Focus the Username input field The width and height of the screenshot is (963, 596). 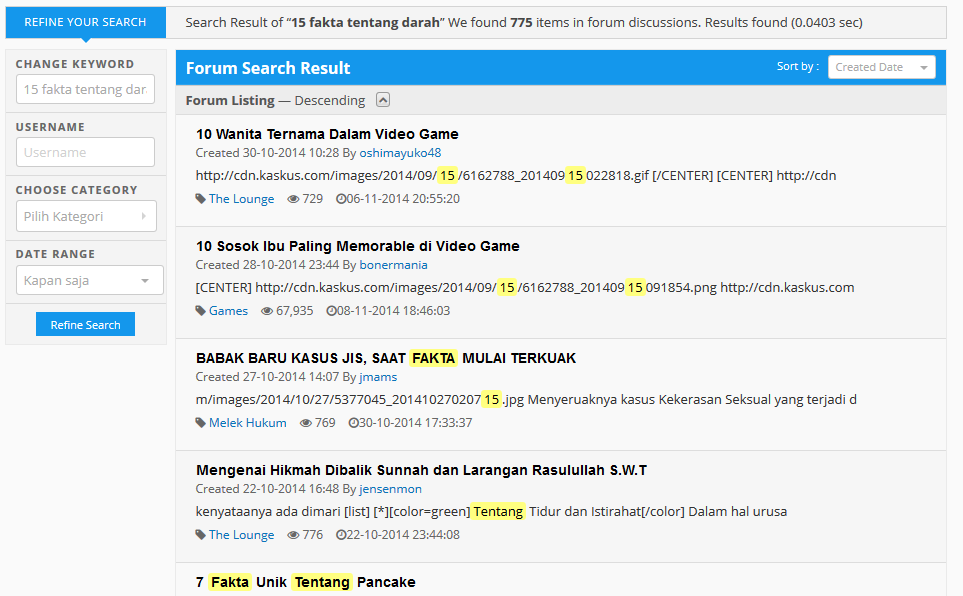(x=85, y=152)
